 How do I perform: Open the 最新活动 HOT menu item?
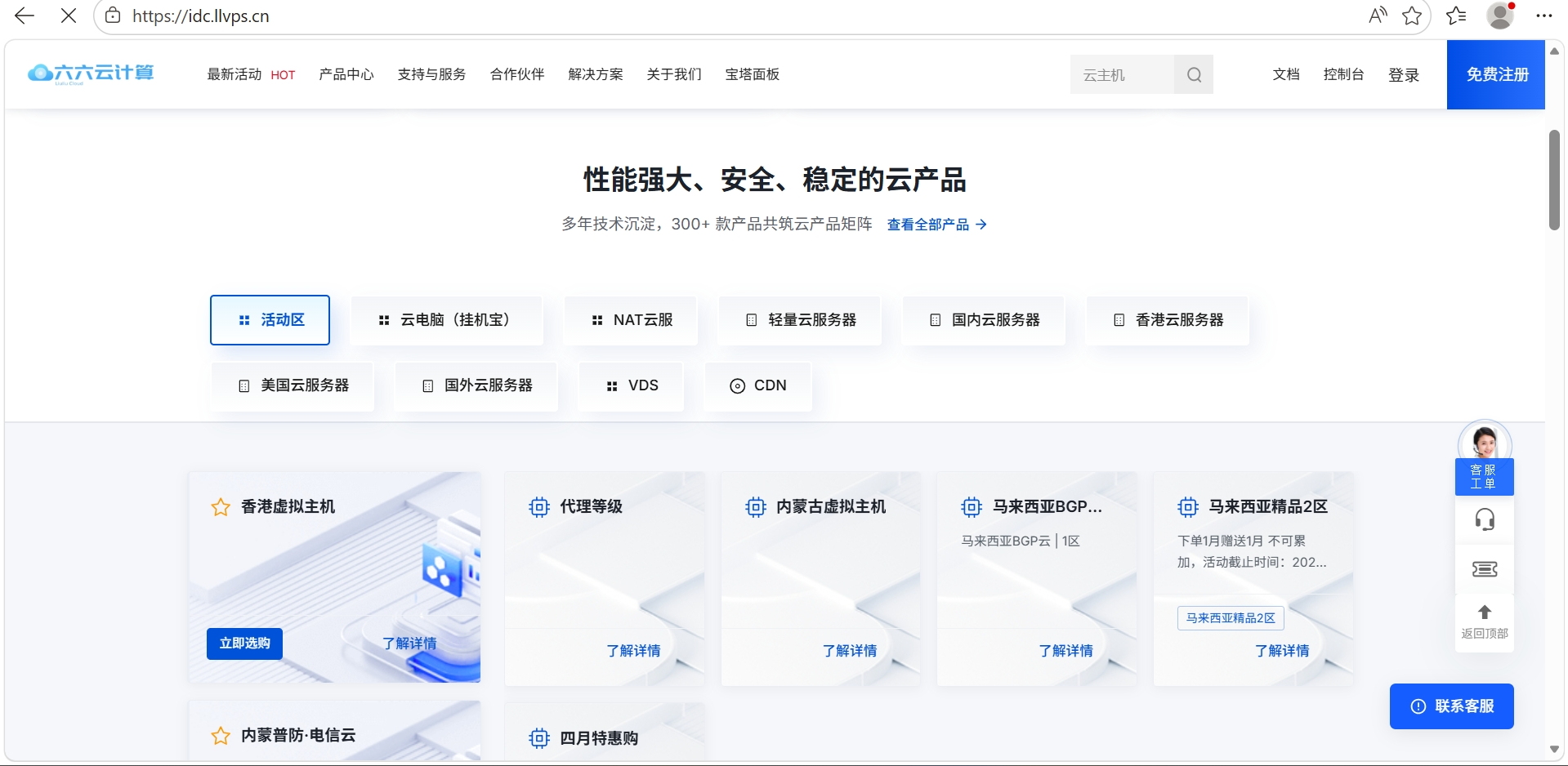[234, 74]
